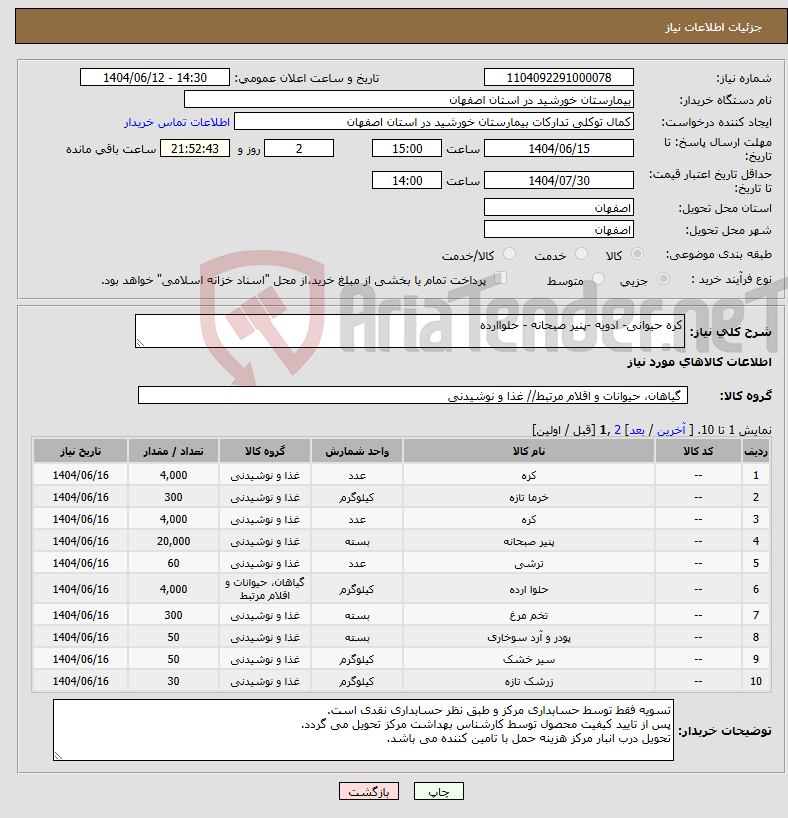Select the زرشک تازه item name
Viewport: 788px width, 818px height.
[529, 681]
